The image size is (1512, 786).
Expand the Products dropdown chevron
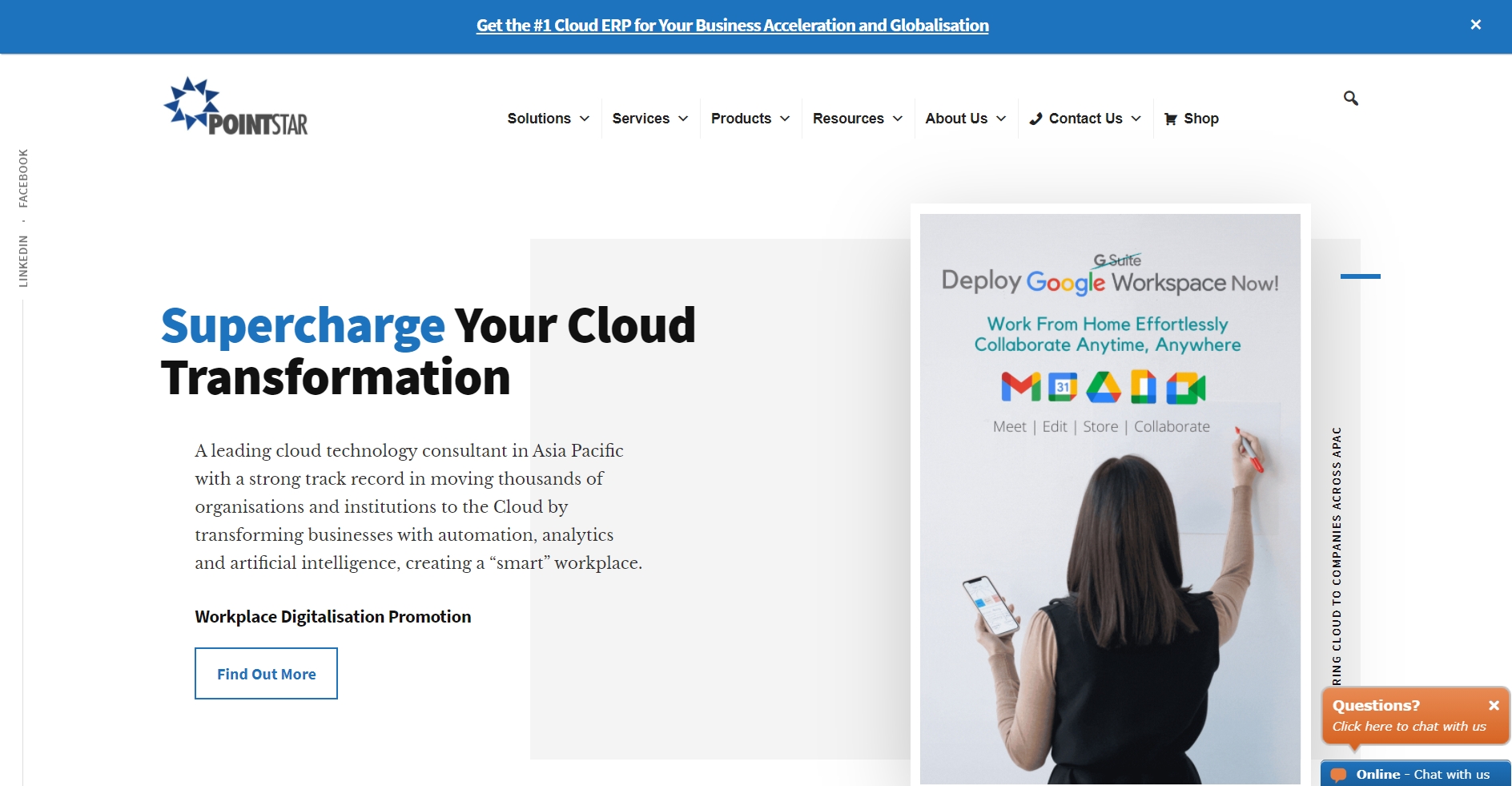coord(785,119)
